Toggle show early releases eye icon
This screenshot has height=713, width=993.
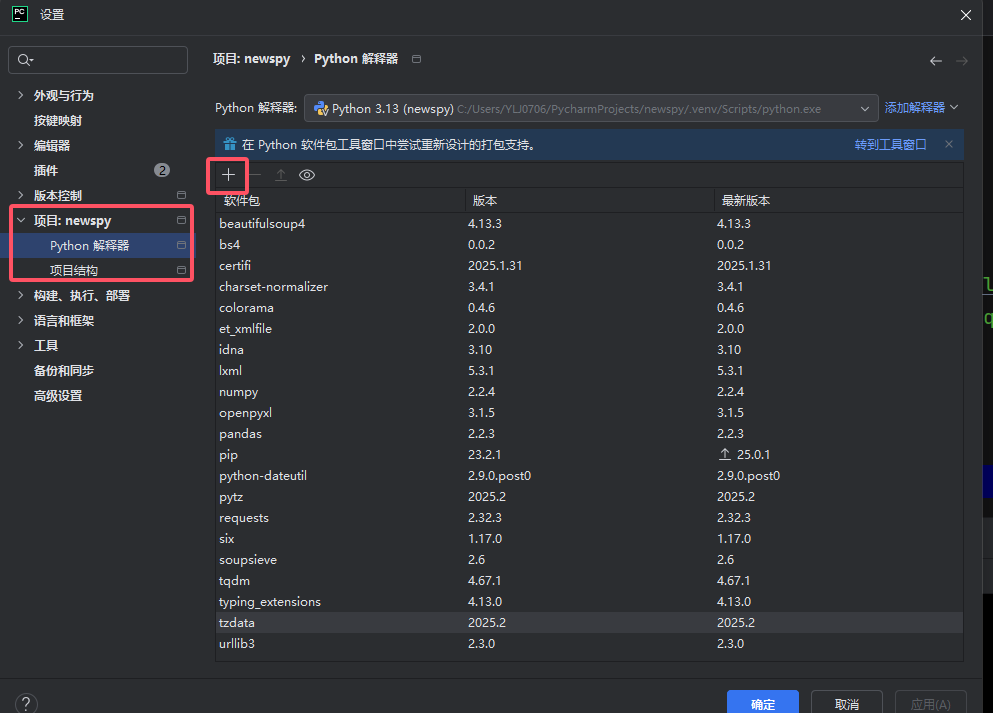[307, 175]
